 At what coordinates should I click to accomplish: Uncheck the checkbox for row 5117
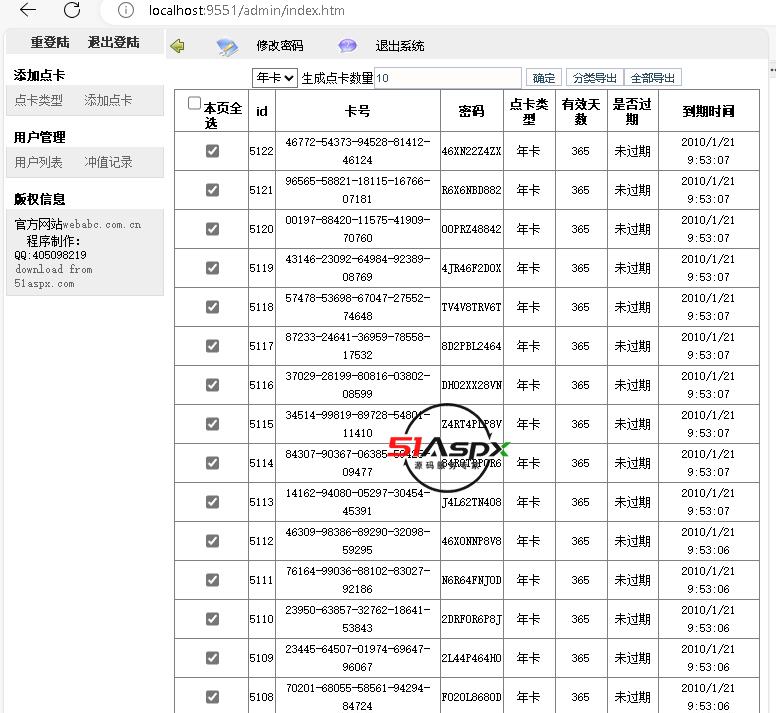(x=212, y=346)
